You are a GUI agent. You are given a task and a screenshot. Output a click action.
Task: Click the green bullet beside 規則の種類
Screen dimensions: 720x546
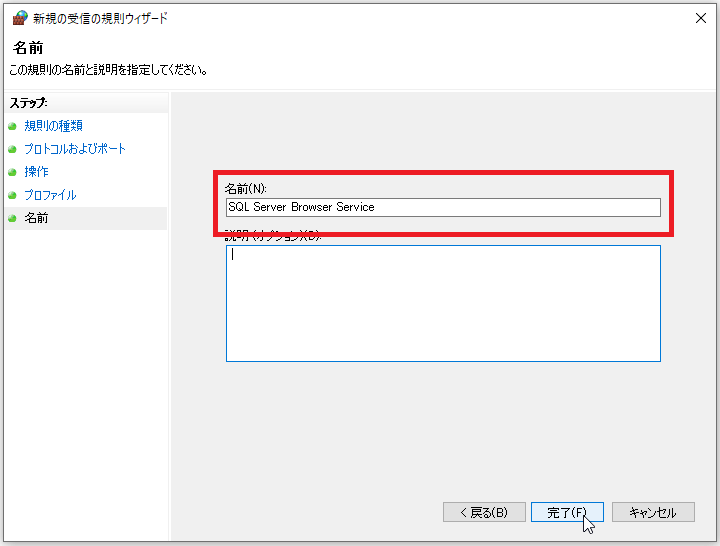(x=12, y=126)
